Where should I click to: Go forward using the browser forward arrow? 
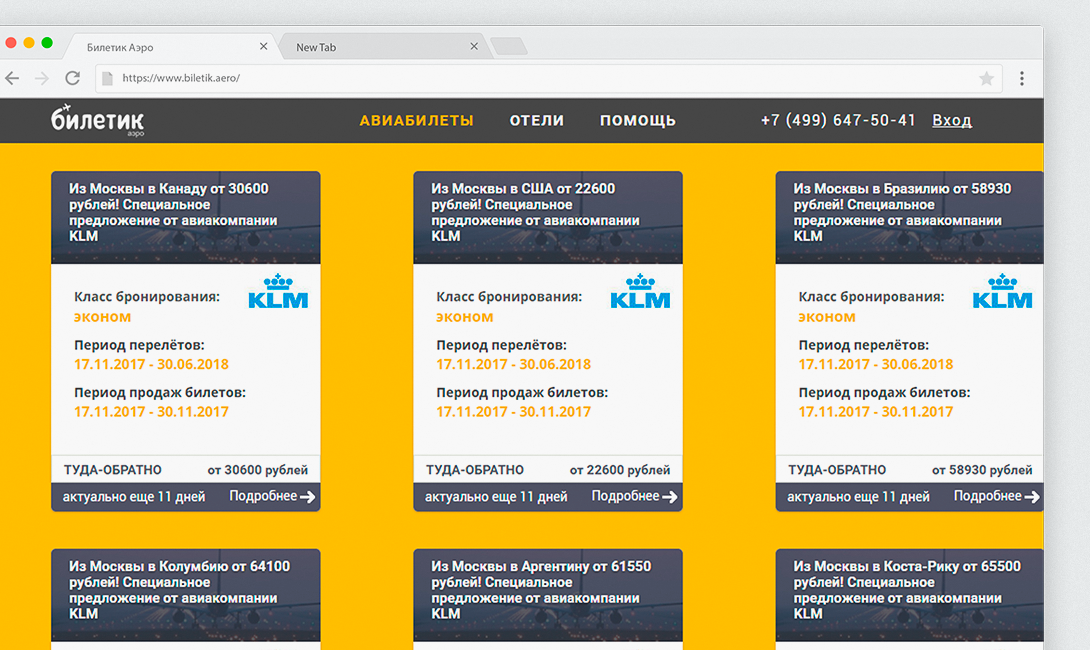tap(42, 78)
